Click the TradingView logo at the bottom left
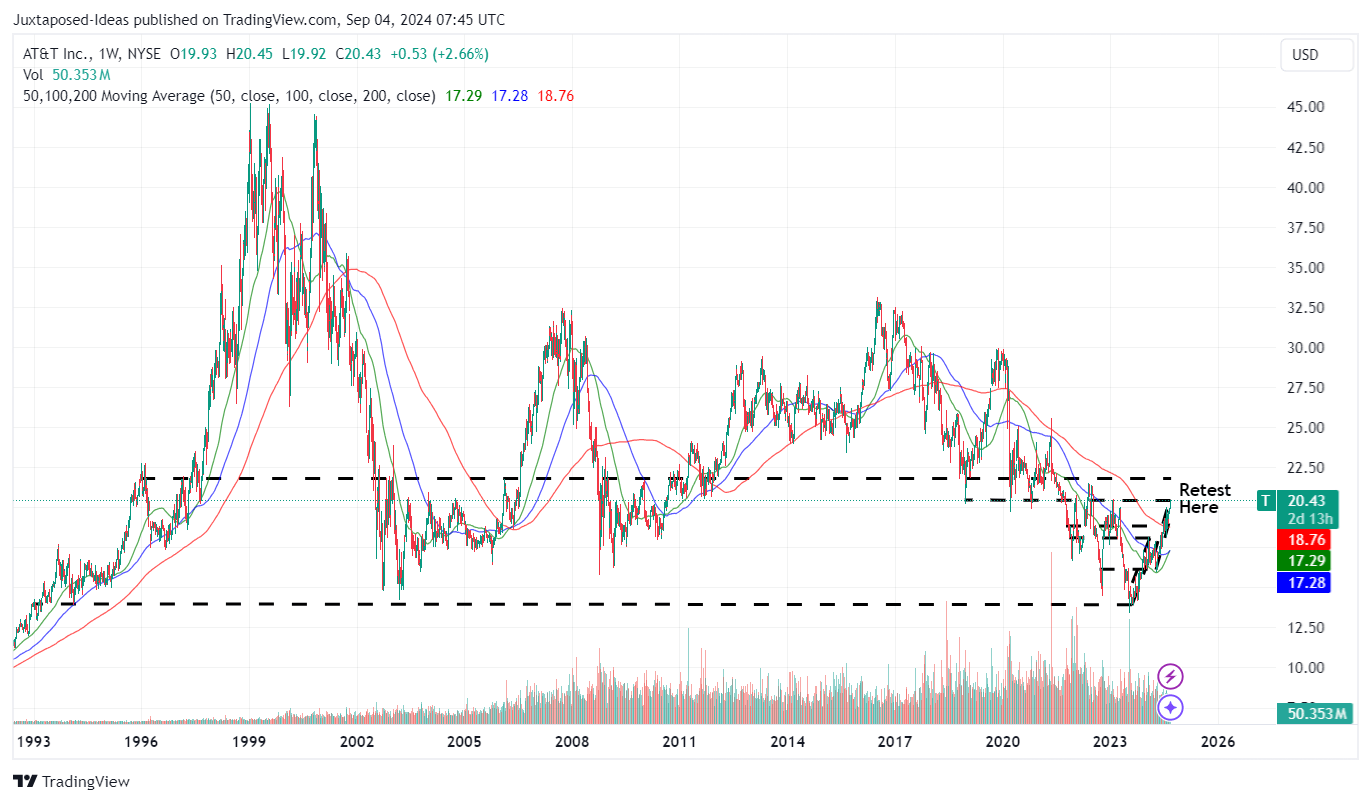Viewport: 1371px width, 803px height. tap(71, 781)
